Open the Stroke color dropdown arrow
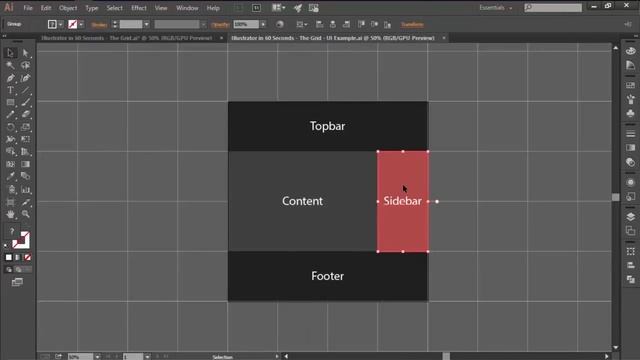The height and width of the screenshot is (360, 640). 81,24
